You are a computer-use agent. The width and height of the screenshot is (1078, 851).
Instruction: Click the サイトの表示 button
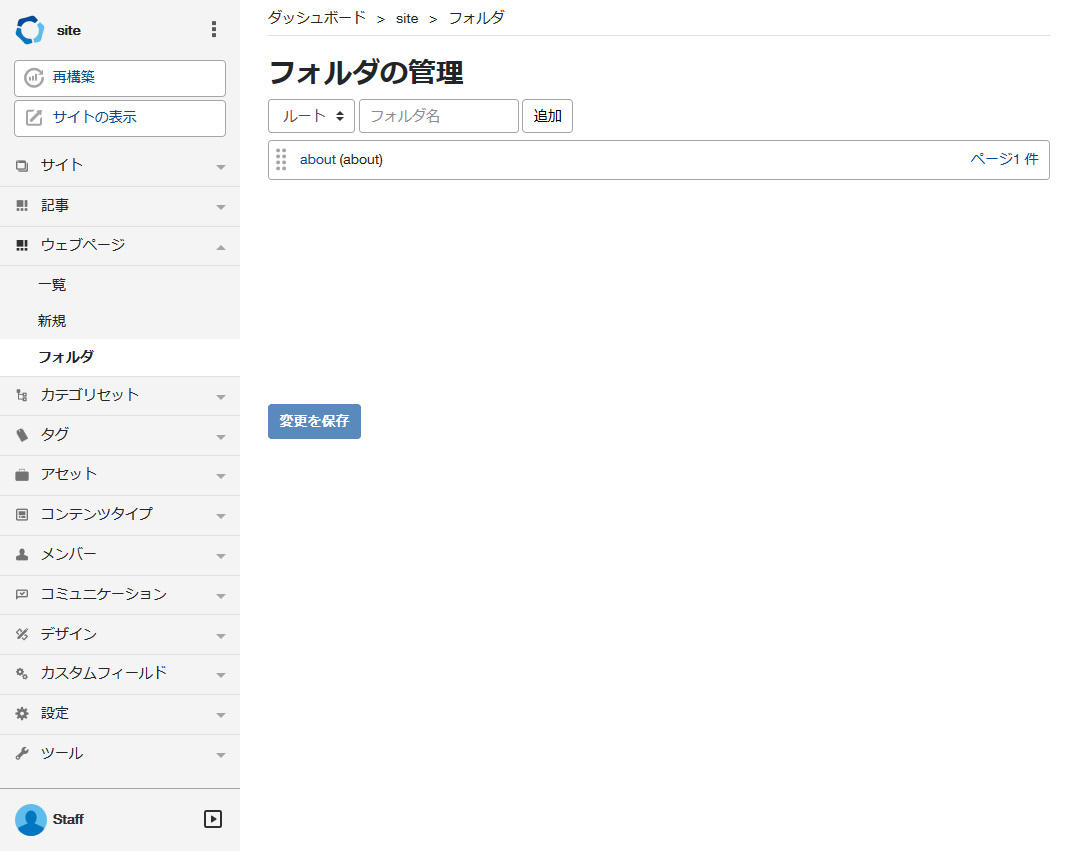coord(120,118)
